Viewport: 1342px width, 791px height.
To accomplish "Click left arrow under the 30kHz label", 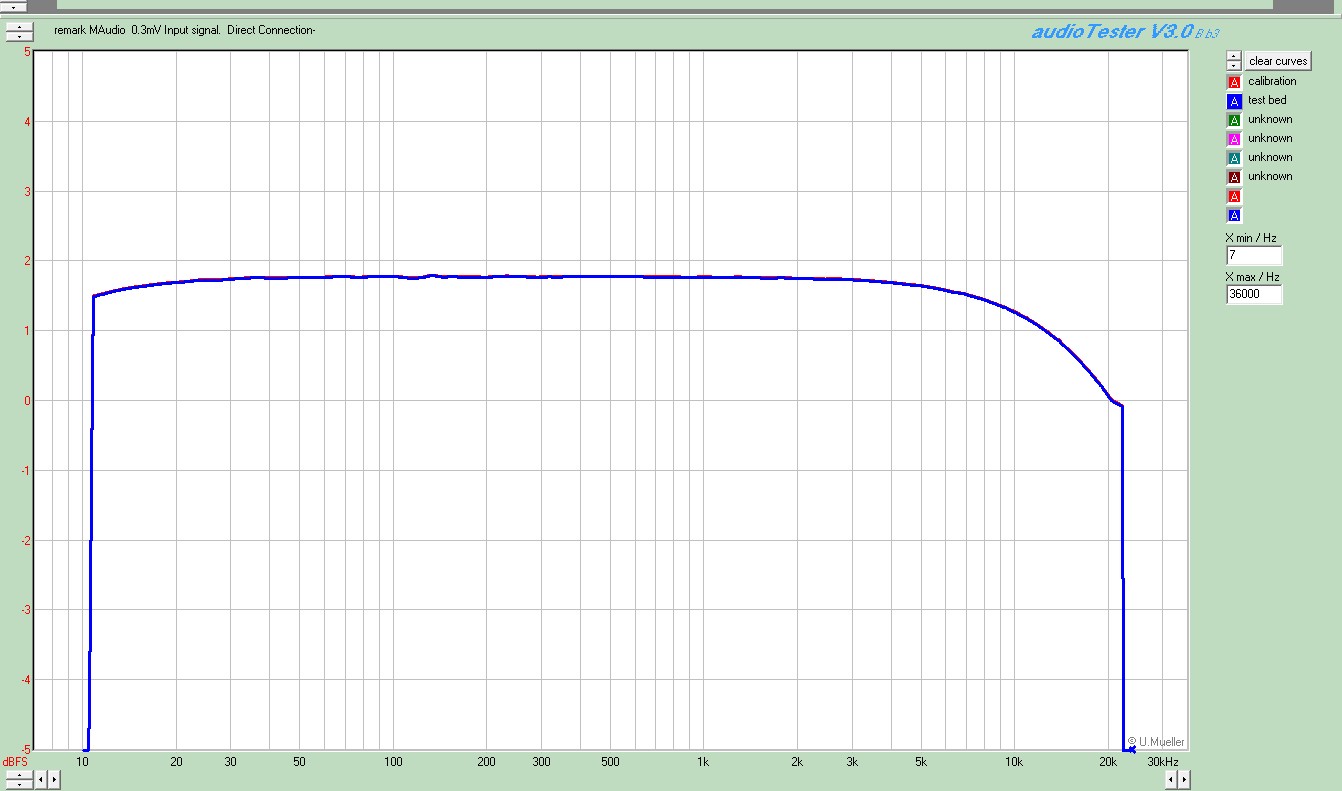I will pos(1171,779).
